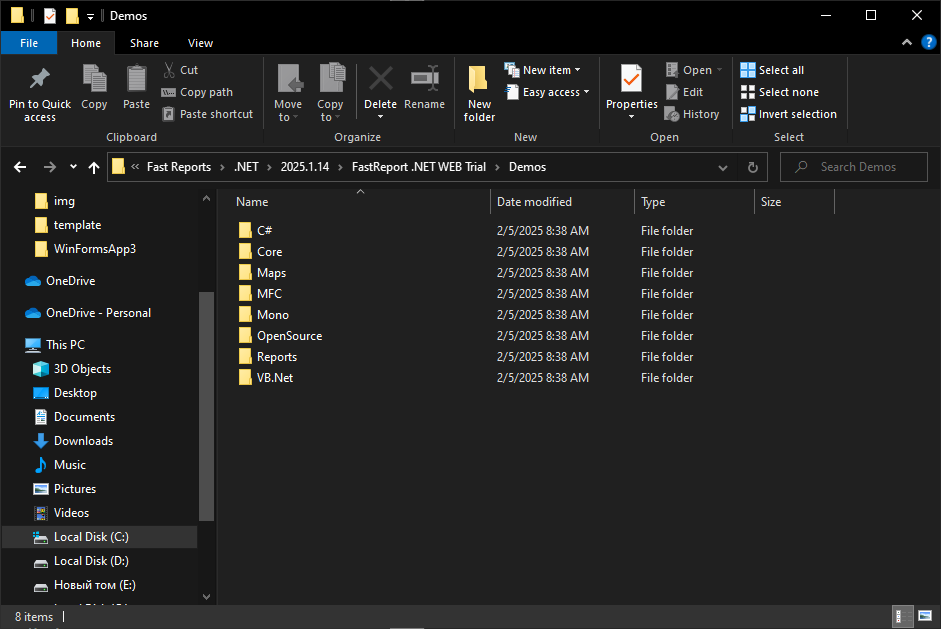Switch to the View ribbon tab

click(x=200, y=43)
